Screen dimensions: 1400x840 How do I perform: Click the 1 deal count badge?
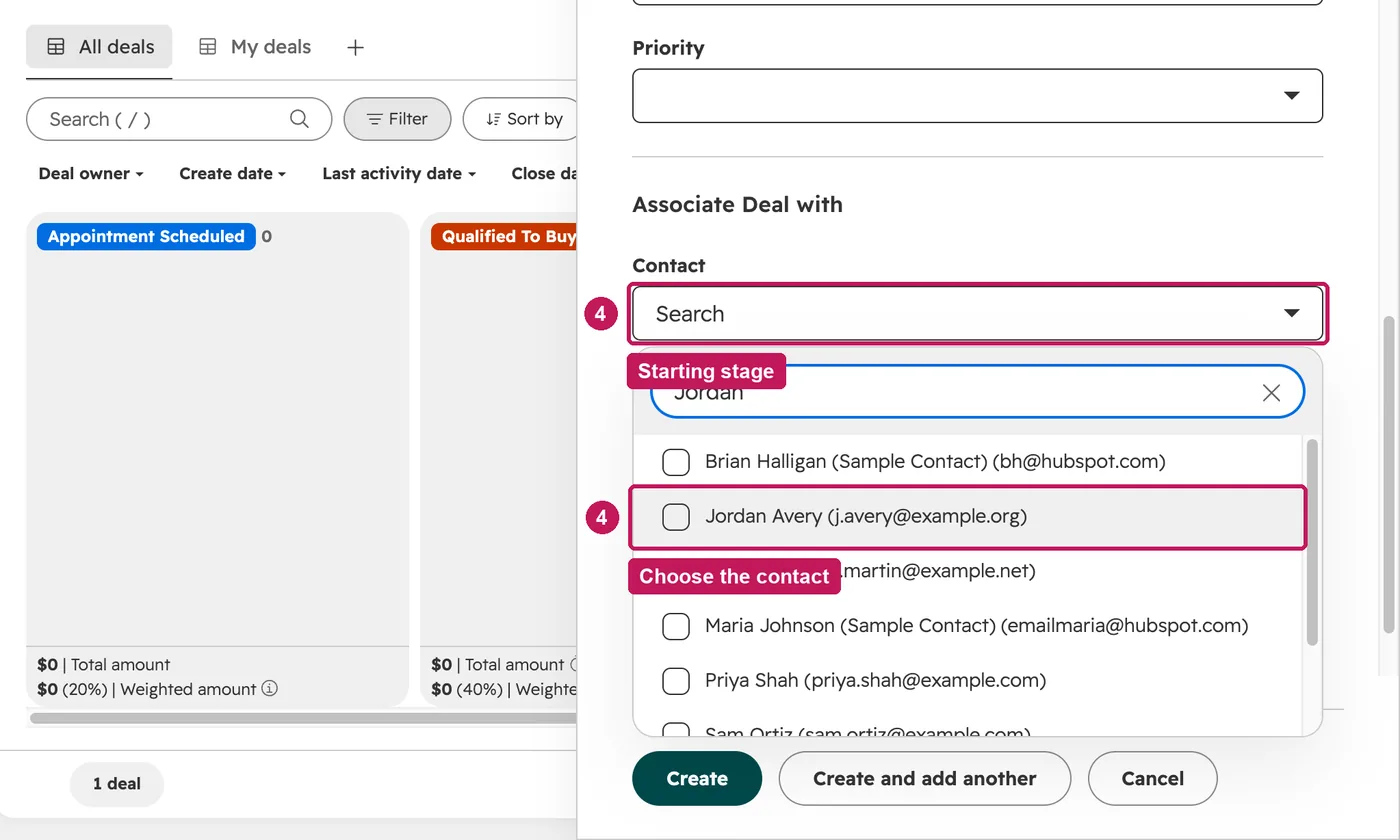[117, 784]
